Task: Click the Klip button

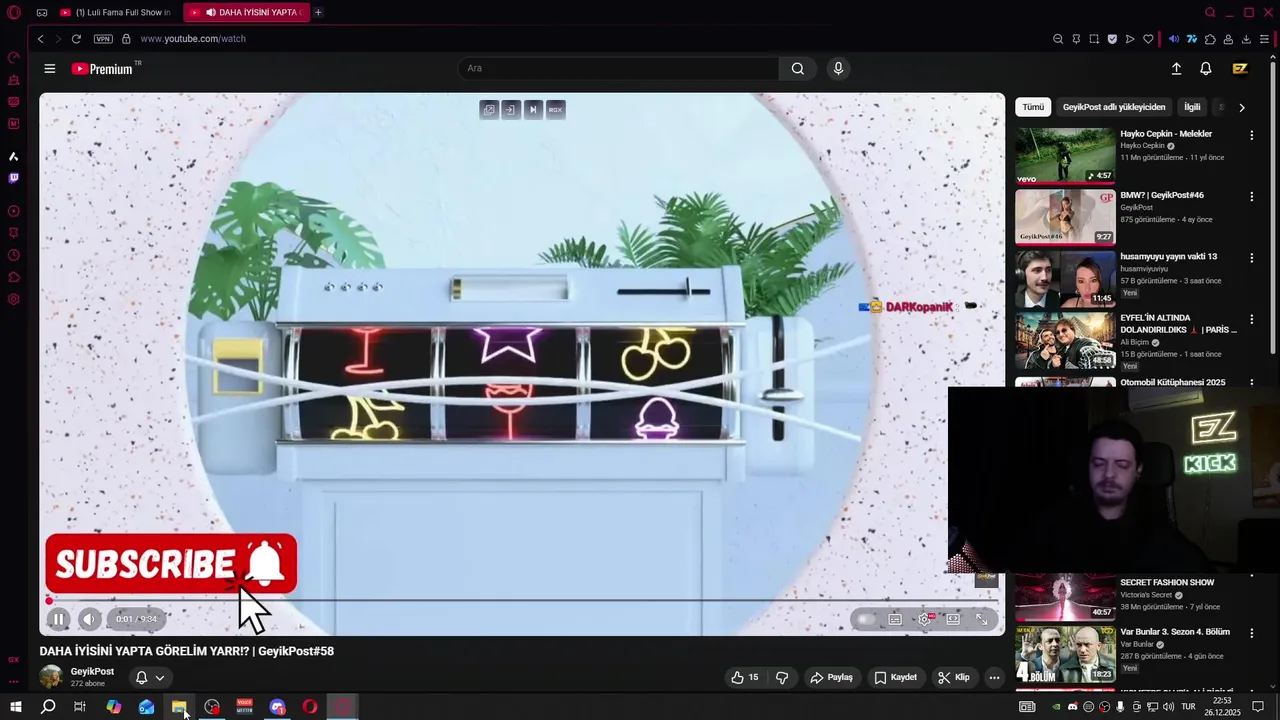Action: coord(953,677)
